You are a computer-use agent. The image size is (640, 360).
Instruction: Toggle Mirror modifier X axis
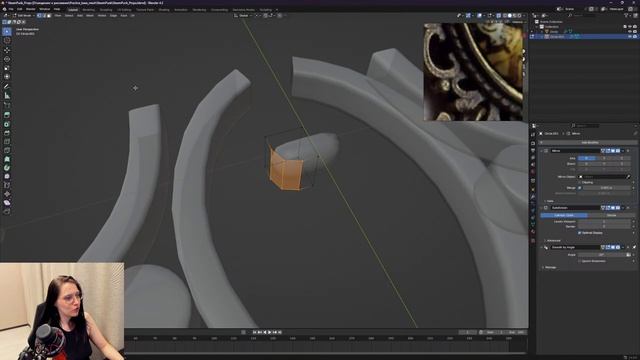[586, 158]
